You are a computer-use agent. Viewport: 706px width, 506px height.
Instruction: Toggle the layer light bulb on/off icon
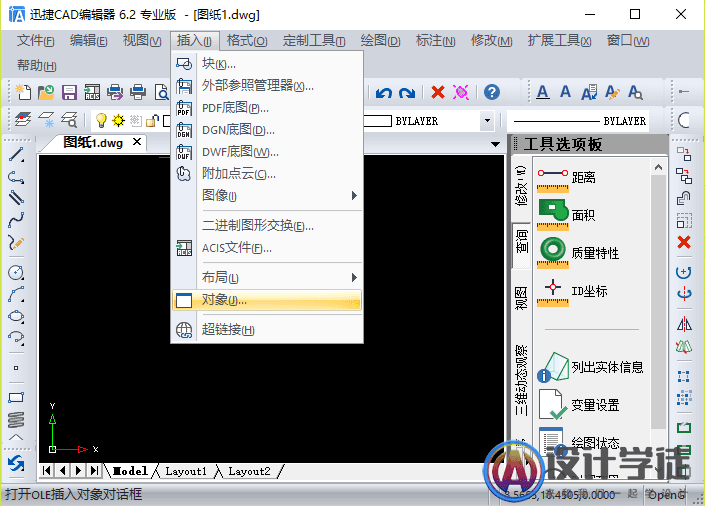point(101,120)
